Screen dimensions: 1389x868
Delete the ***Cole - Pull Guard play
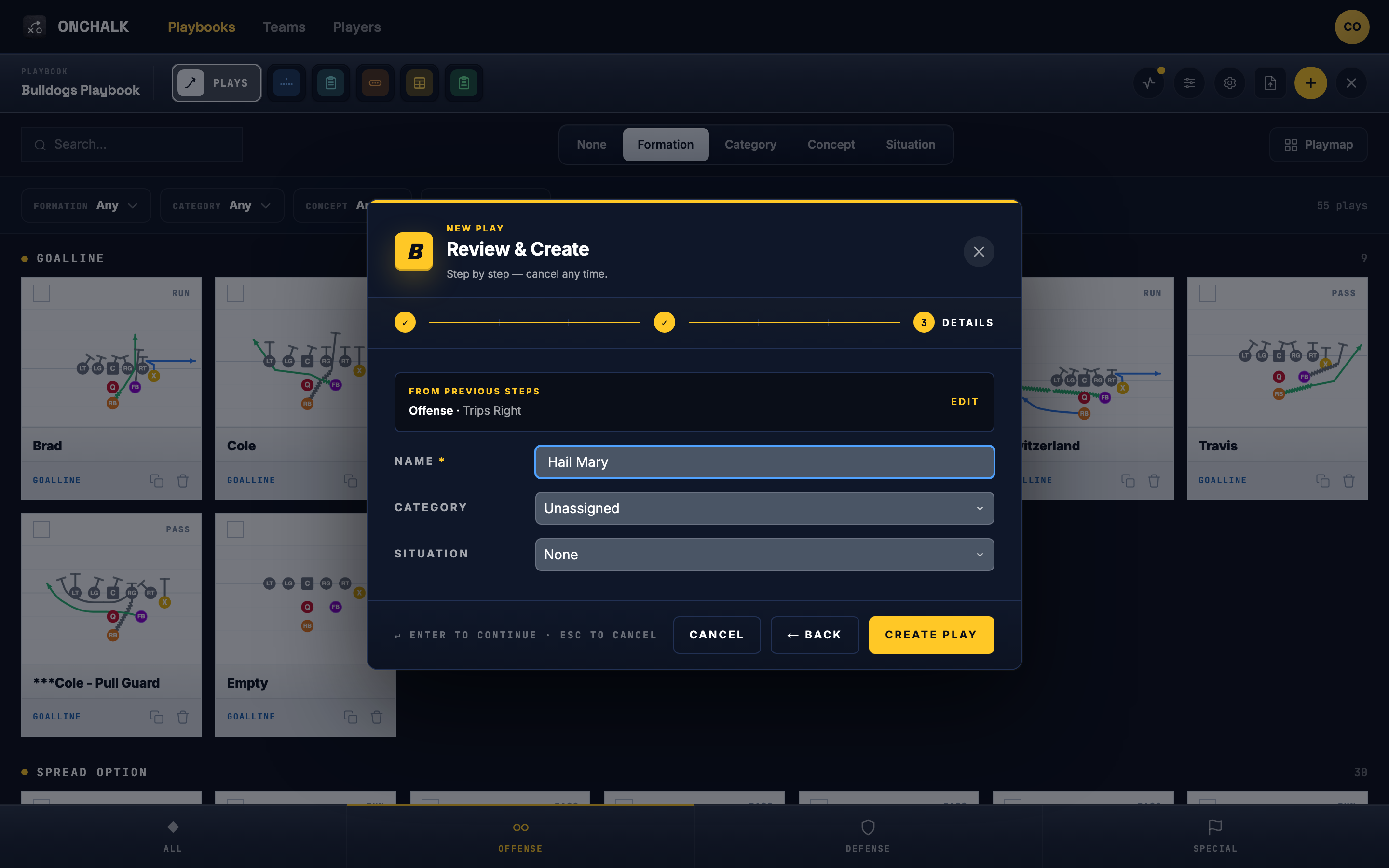click(x=182, y=717)
